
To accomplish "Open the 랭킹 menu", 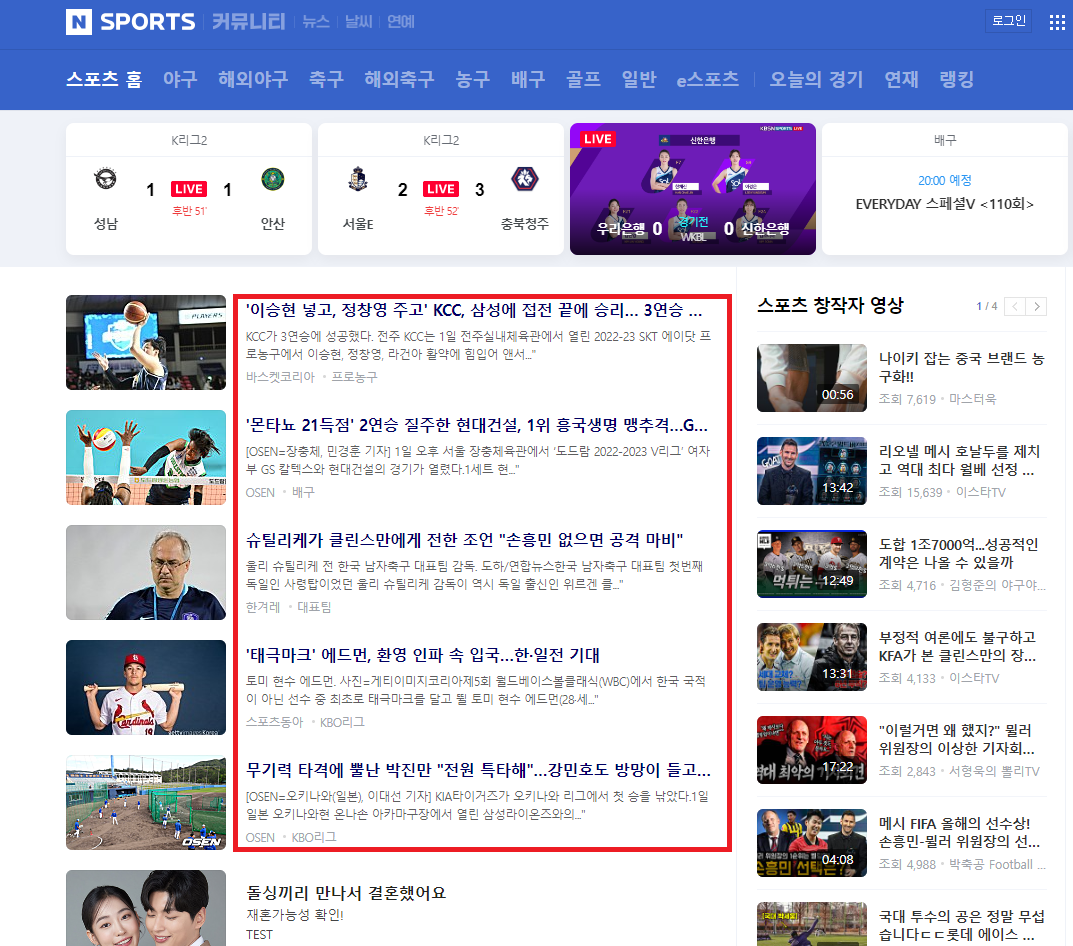I will tap(957, 79).
